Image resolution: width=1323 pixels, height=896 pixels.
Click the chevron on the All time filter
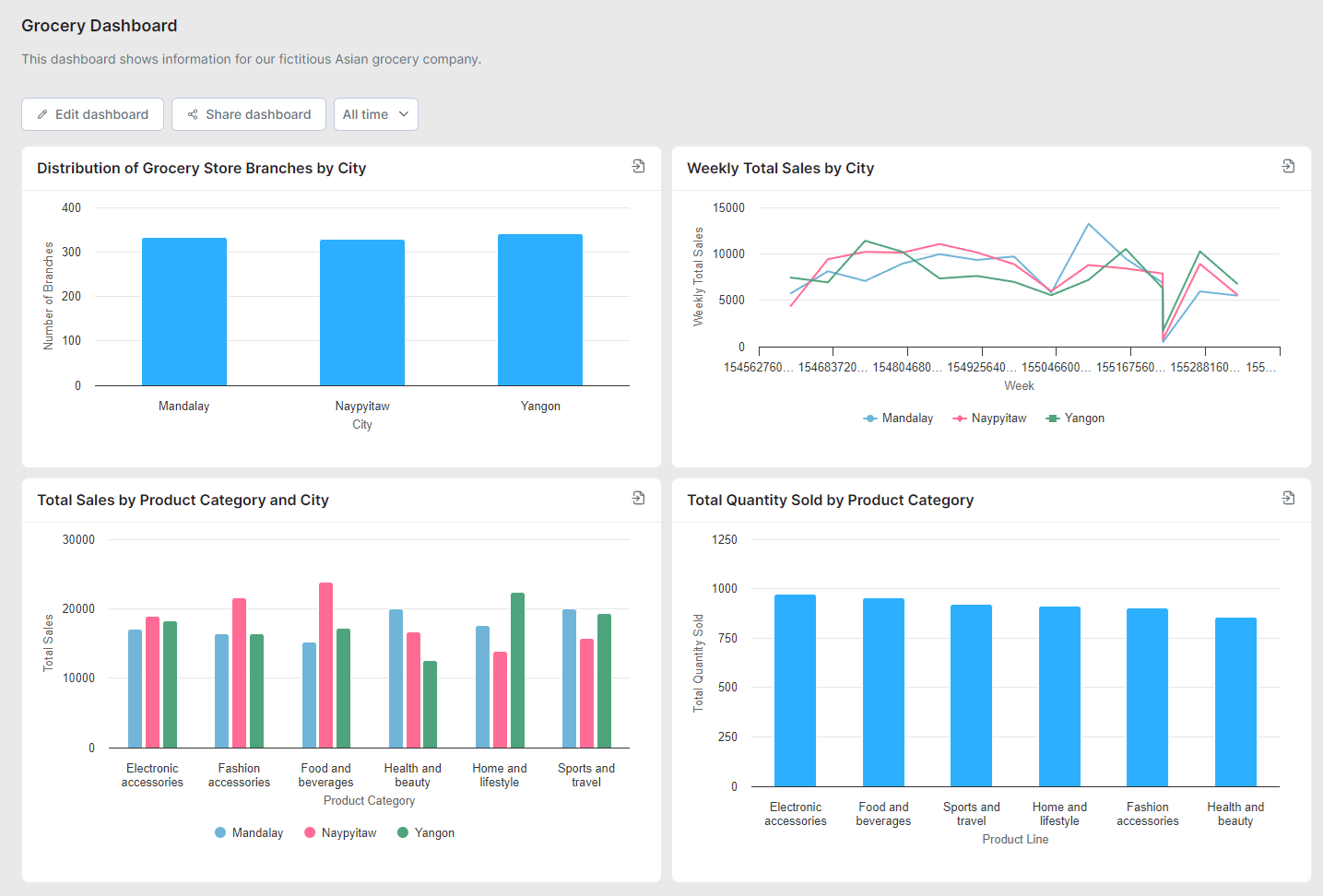(403, 114)
